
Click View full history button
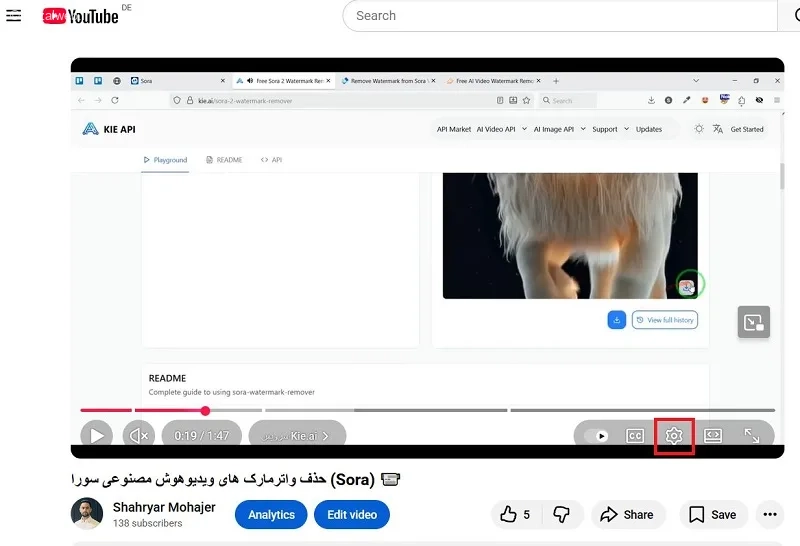coord(665,320)
